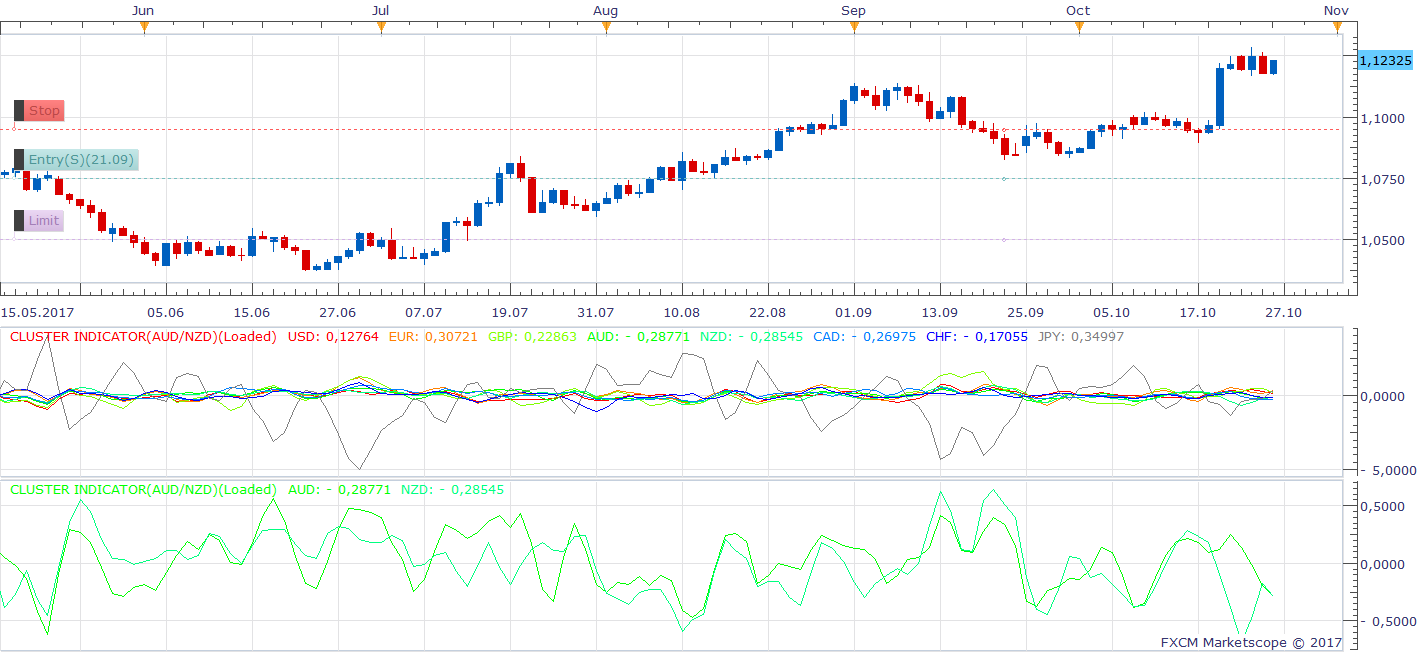This screenshot has width=1423, height=652.
Task: Click the 1,0750 price axis value
Action: 1380,179
